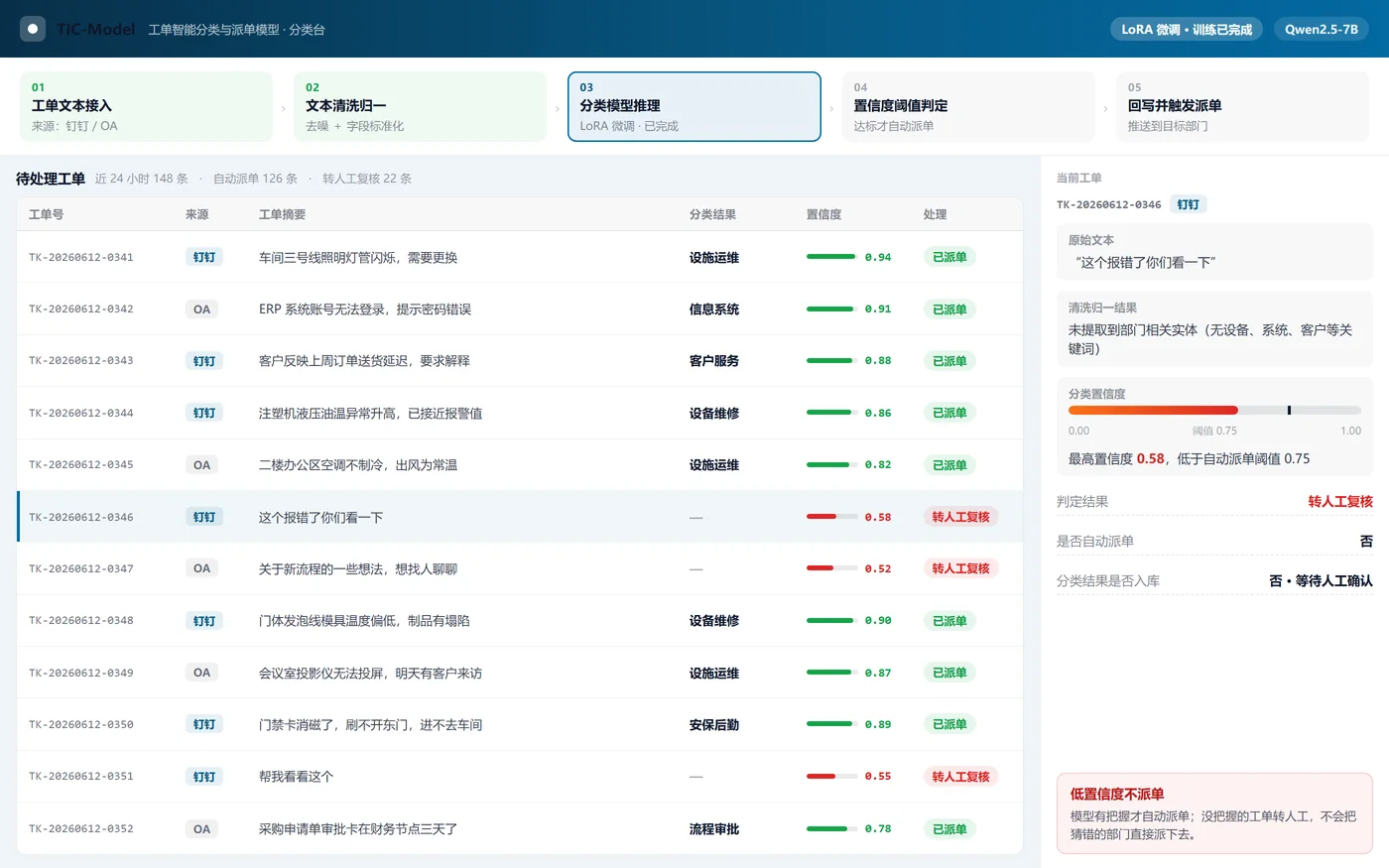1389x868 pixels.
Task: Click the 工单摘要 column header
Action: (282, 214)
